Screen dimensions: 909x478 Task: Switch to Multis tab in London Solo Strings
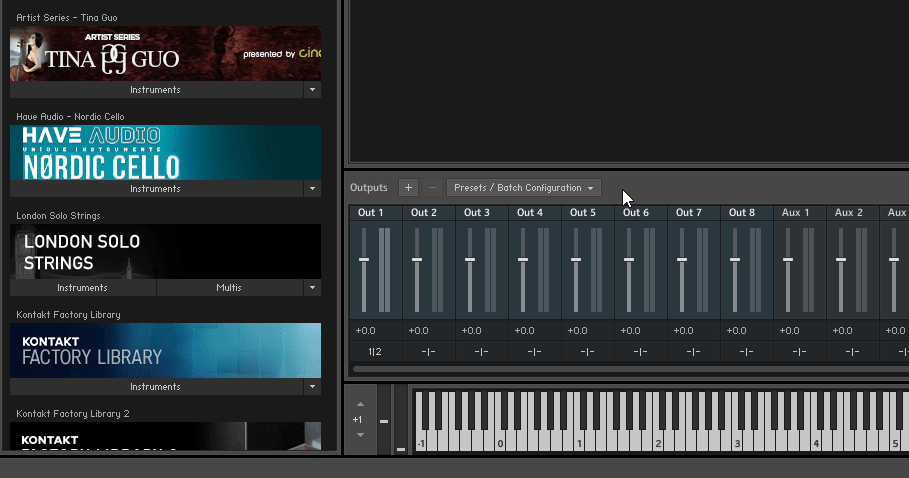(229, 288)
